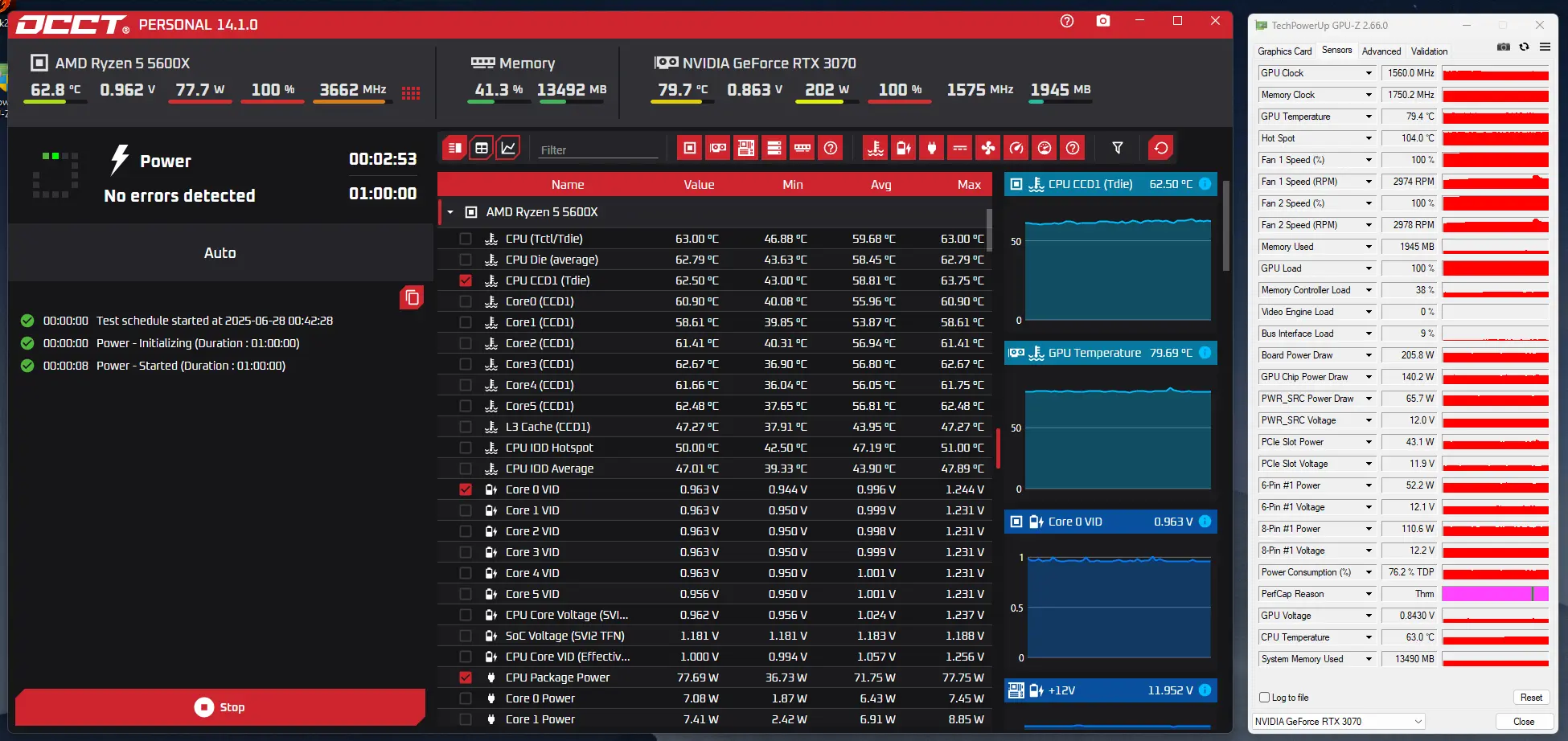Uncheck the CPU Package Power checkbox
The width and height of the screenshot is (1568, 741).
[466, 678]
